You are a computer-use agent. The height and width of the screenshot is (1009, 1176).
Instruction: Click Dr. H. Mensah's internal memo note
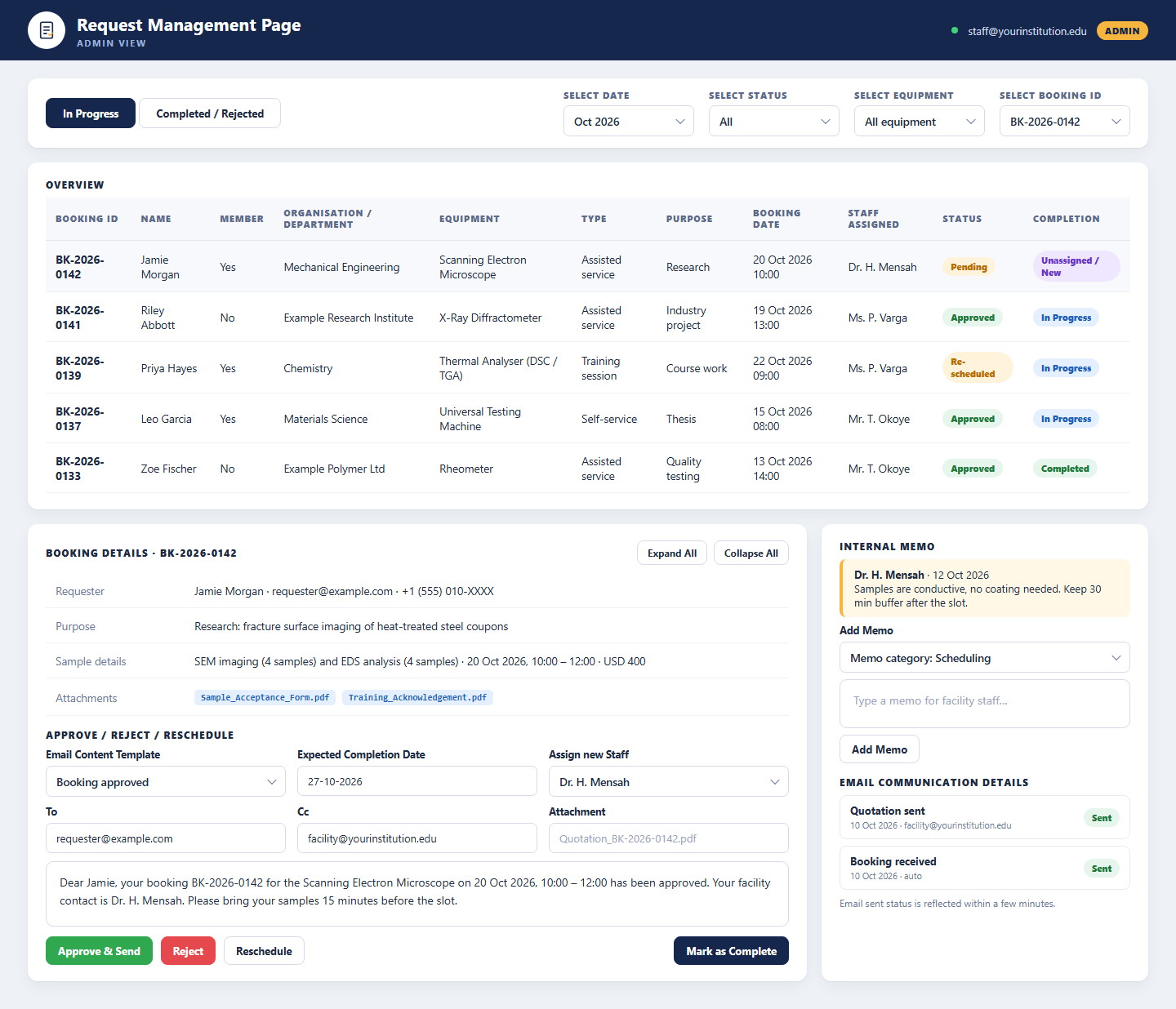tap(985, 589)
